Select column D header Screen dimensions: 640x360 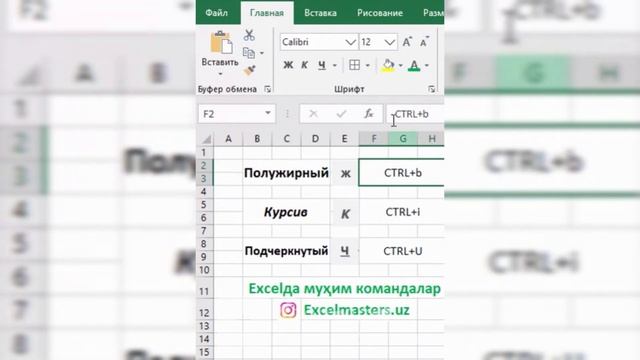tap(316, 139)
